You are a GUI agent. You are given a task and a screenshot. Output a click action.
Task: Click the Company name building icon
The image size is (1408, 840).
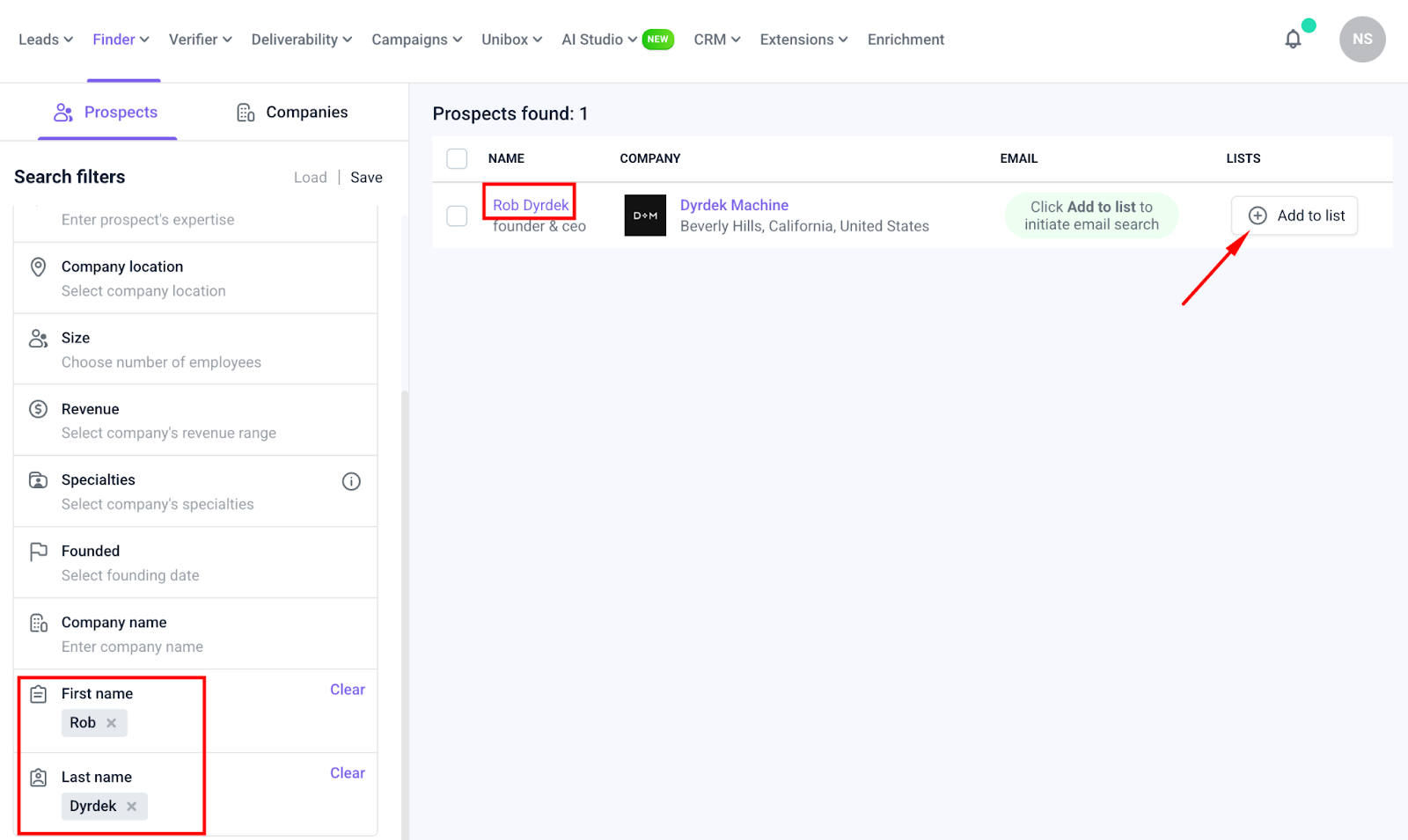[x=38, y=623]
